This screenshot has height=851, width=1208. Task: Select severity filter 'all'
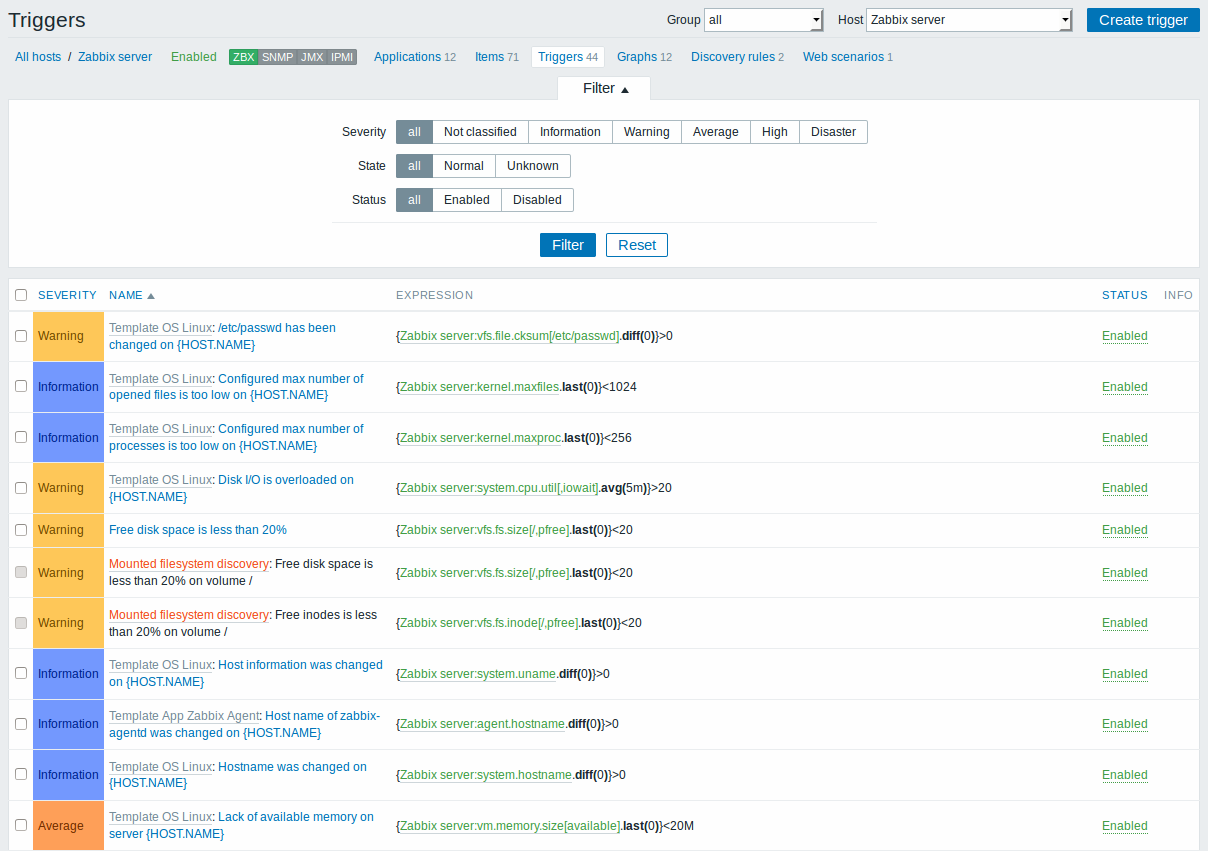point(414,132)
